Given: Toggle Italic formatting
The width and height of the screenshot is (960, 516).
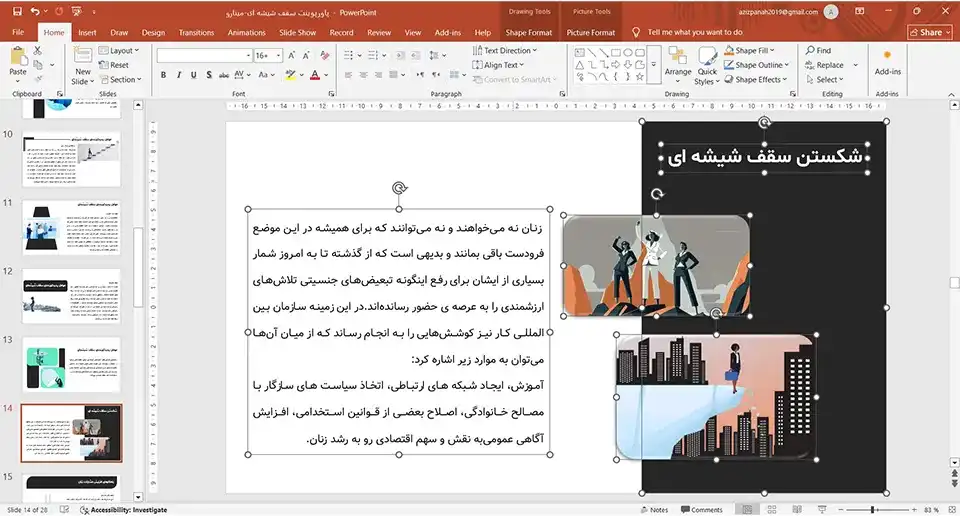Looking at the screenshot, I should pyautogui.click(x=178, y=75).
